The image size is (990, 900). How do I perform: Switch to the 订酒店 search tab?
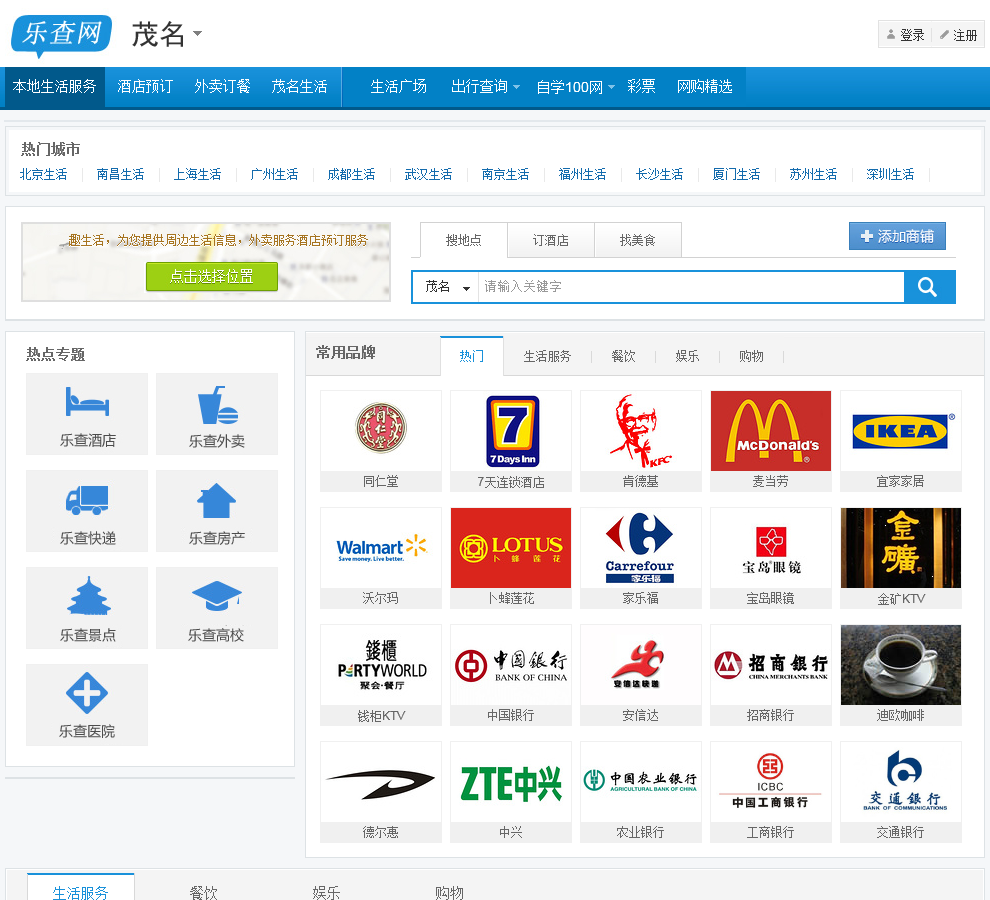(551, 240)
